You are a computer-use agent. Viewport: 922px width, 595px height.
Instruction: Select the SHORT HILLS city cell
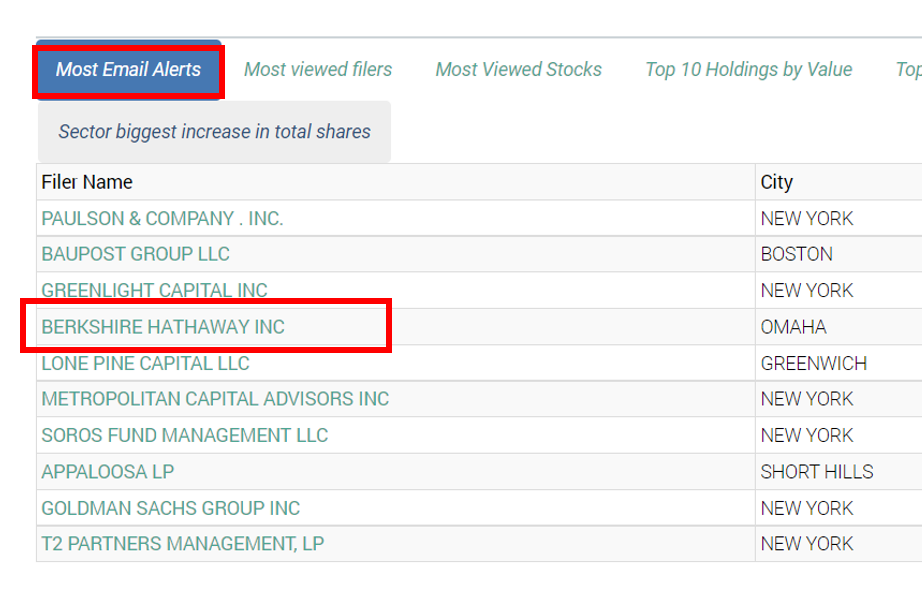(x=839, y=472)
